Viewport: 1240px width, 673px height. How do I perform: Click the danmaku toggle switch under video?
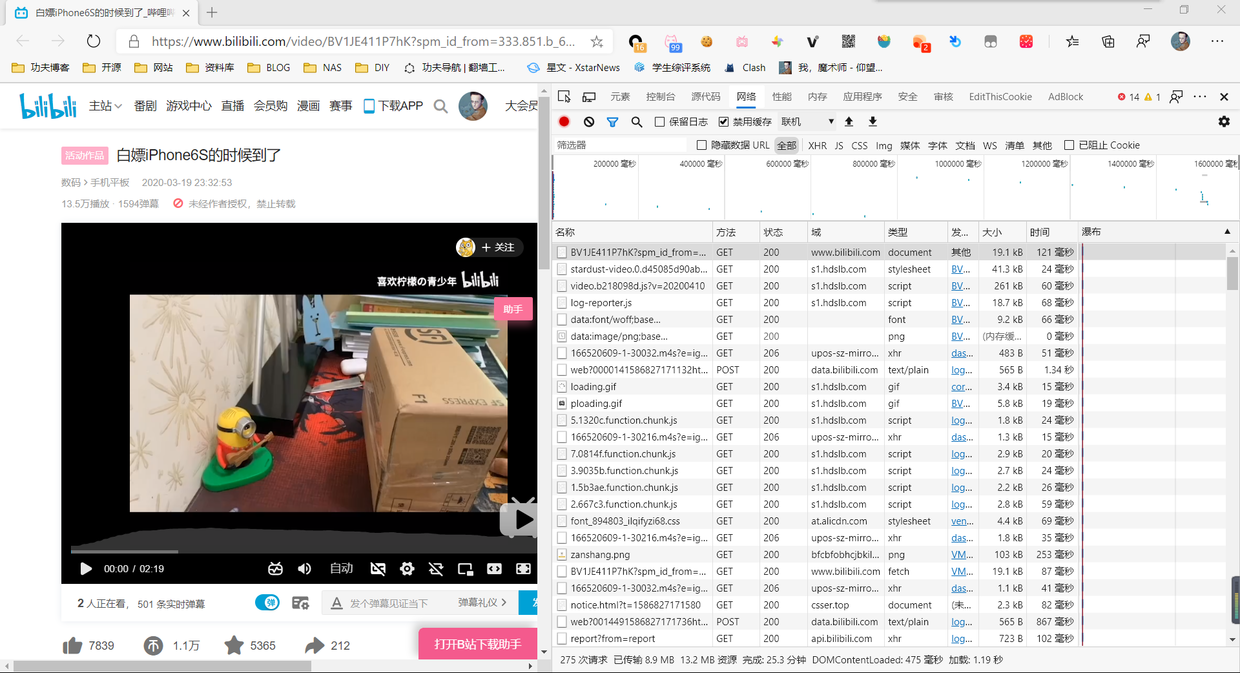[x=267, y=602]
